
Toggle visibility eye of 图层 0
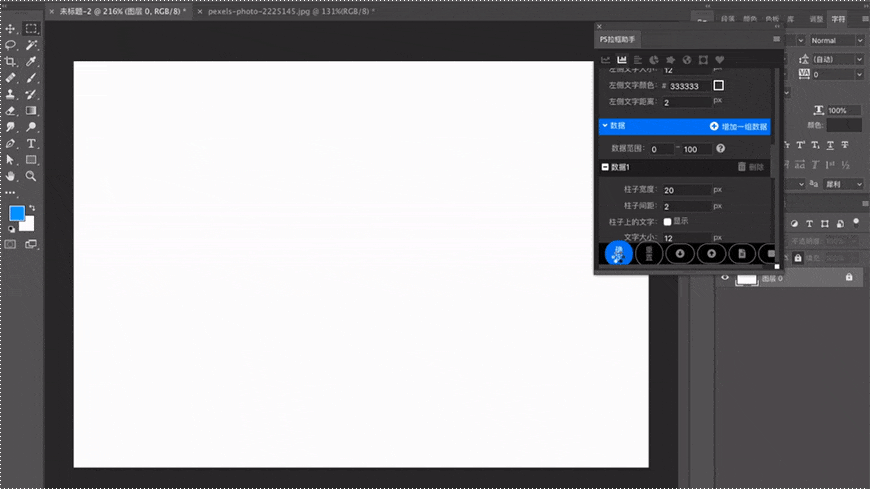[x=726, y=278]
